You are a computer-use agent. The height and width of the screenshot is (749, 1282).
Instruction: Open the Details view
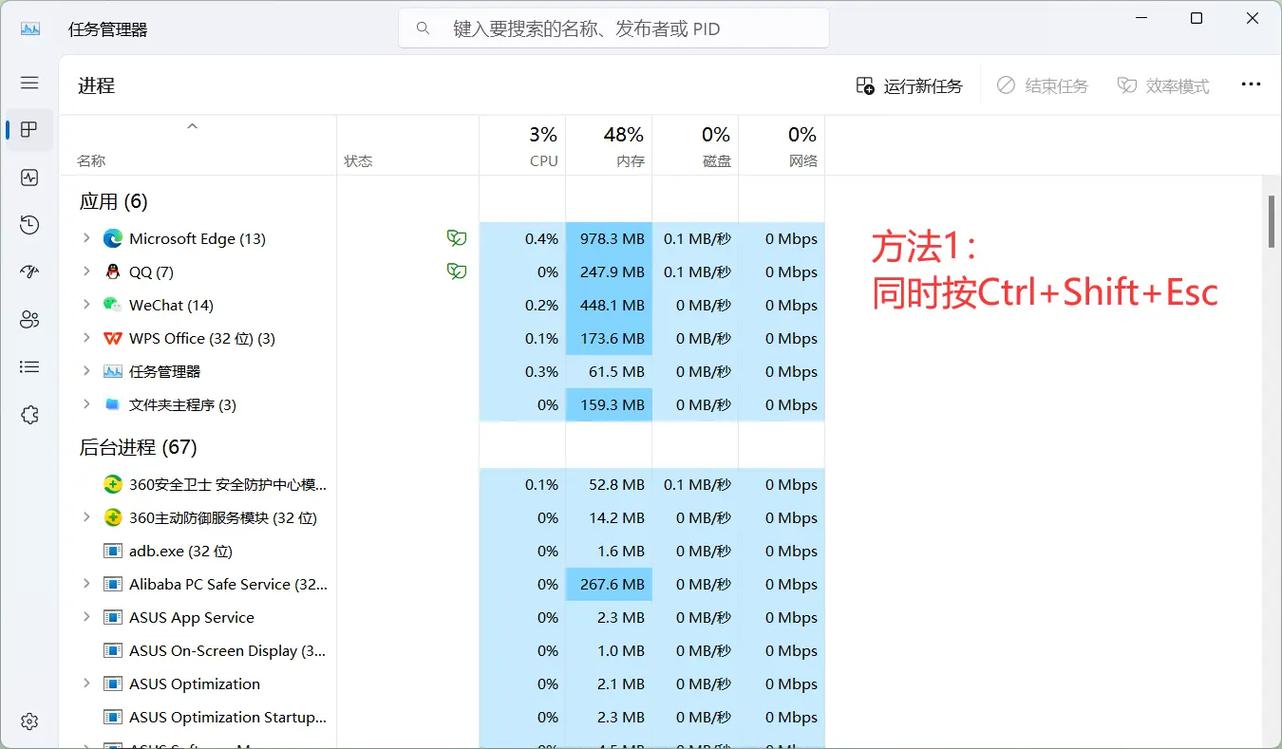(29, 367)
